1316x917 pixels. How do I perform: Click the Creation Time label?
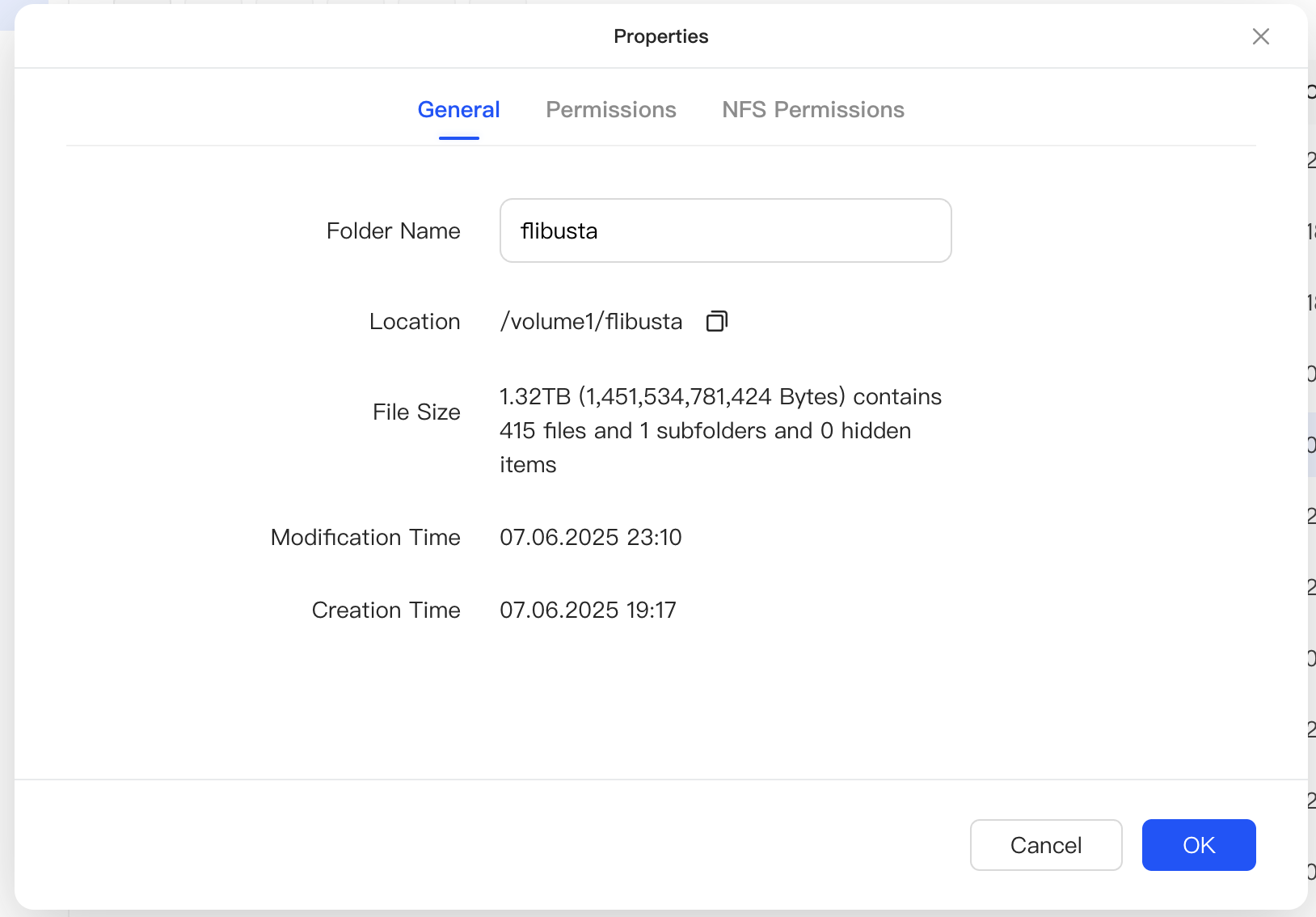[x=386, y=611]
